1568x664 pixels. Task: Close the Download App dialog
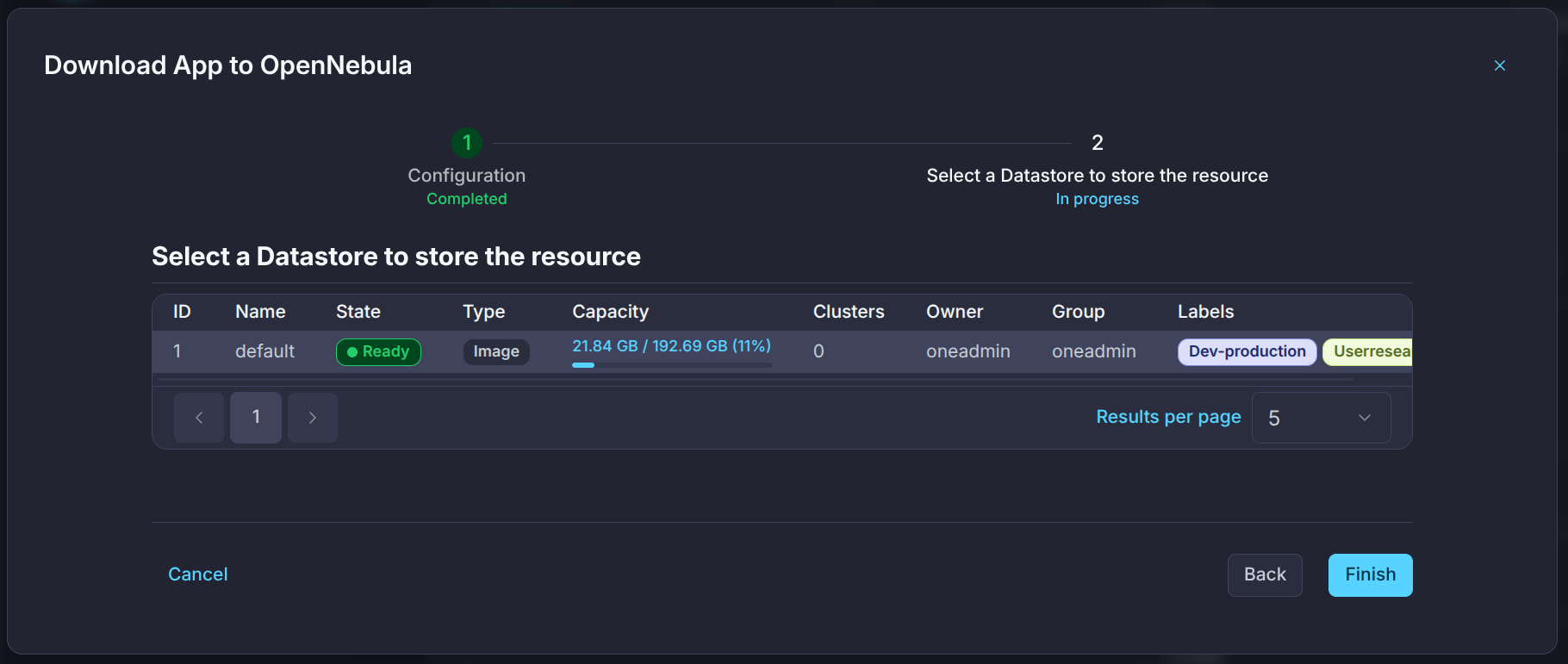pyautogui.click(x=1500, y=65)
